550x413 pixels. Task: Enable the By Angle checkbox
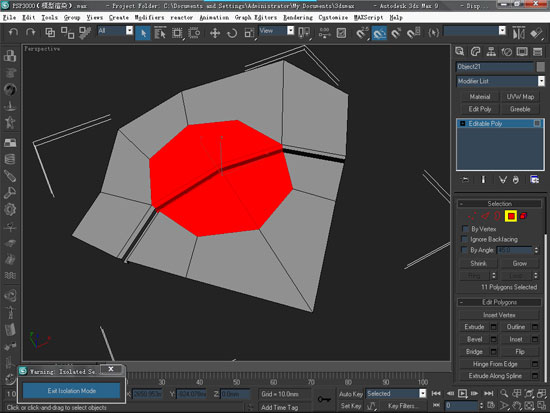tap(465, 250)
